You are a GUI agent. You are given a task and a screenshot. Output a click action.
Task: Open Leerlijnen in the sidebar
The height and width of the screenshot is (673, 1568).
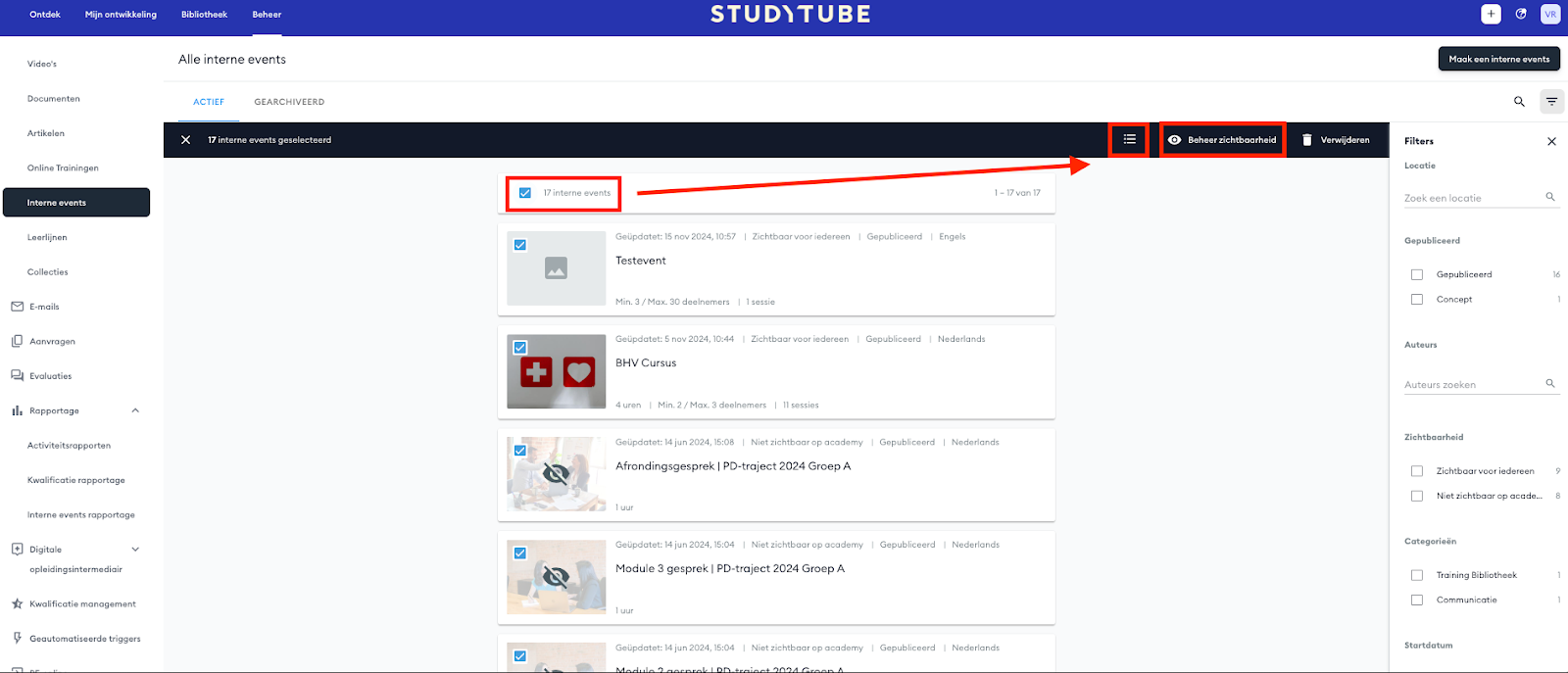47,237
